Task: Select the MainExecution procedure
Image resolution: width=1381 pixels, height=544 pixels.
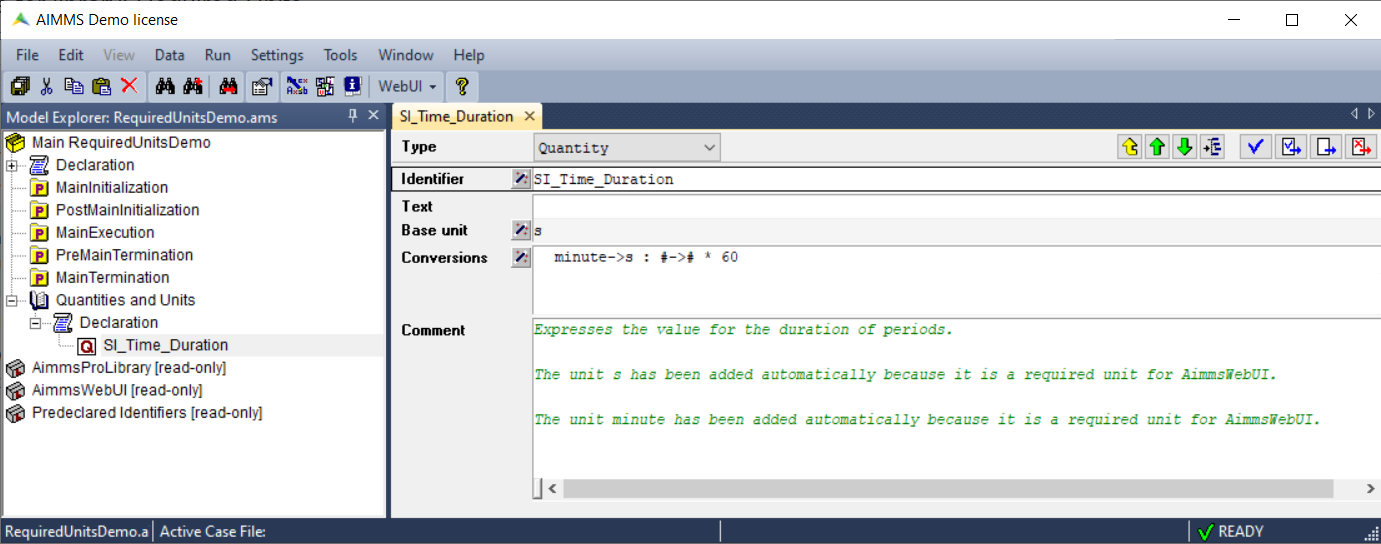Action: point(105,232)
